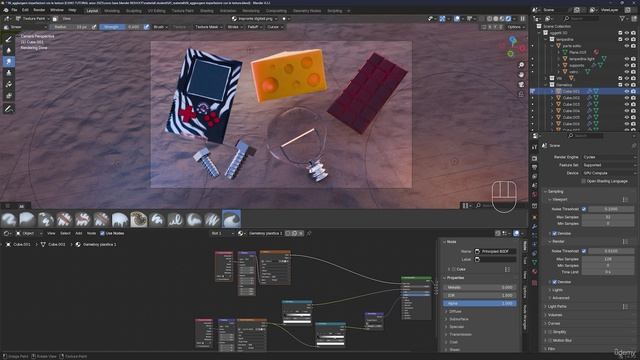Select the Annotate tool in viewport toolbar
This screenshot has width=640, height=360.
(x=9, y=109)
